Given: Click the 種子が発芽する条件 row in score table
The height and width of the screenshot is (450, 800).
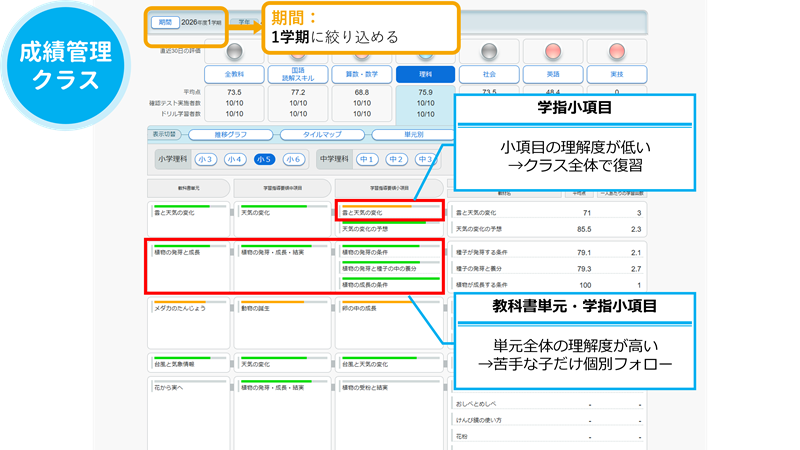Looking at the screenshot, I should click(x=547, y=253).
